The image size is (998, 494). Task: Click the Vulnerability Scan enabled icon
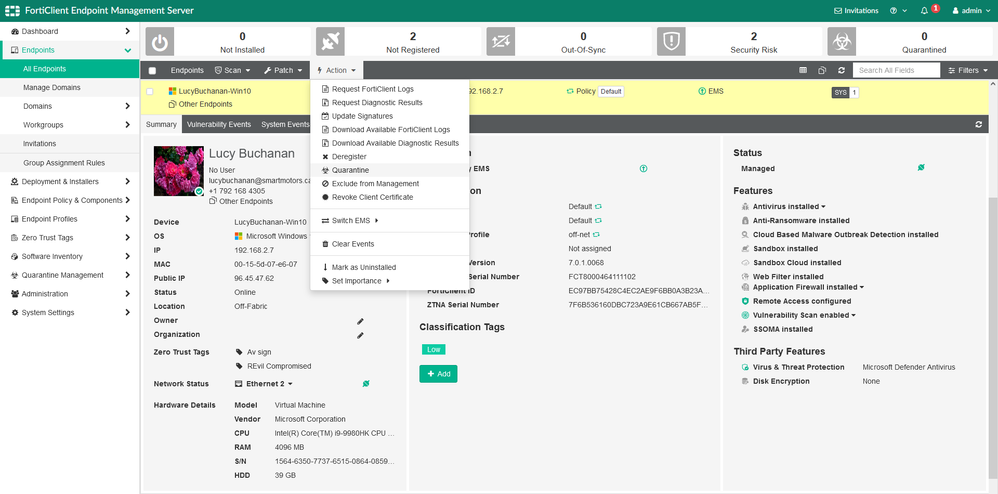click(x=745, y=315)
